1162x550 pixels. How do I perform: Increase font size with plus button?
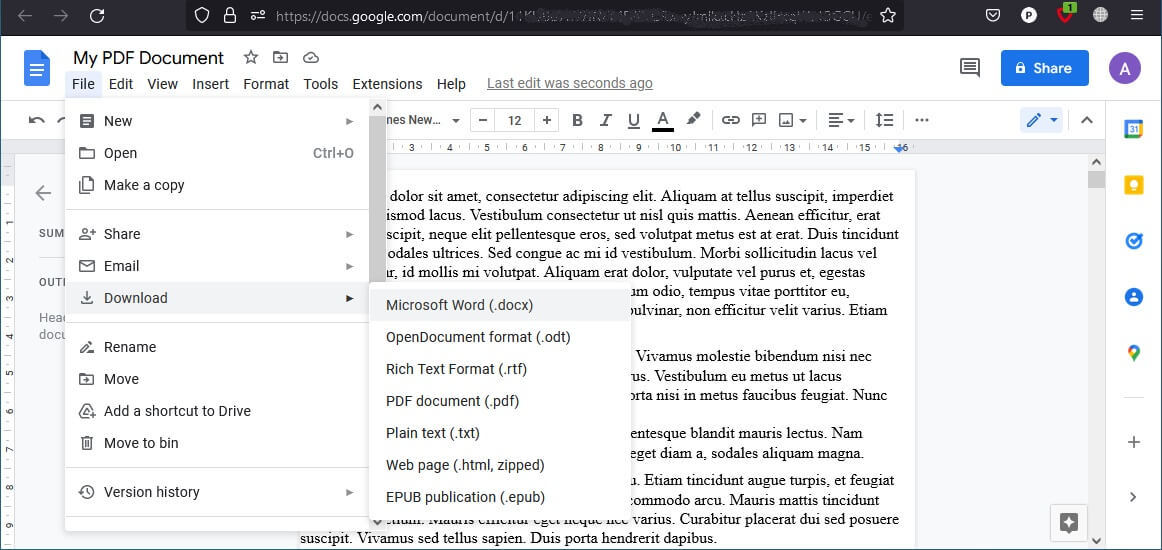546,120
